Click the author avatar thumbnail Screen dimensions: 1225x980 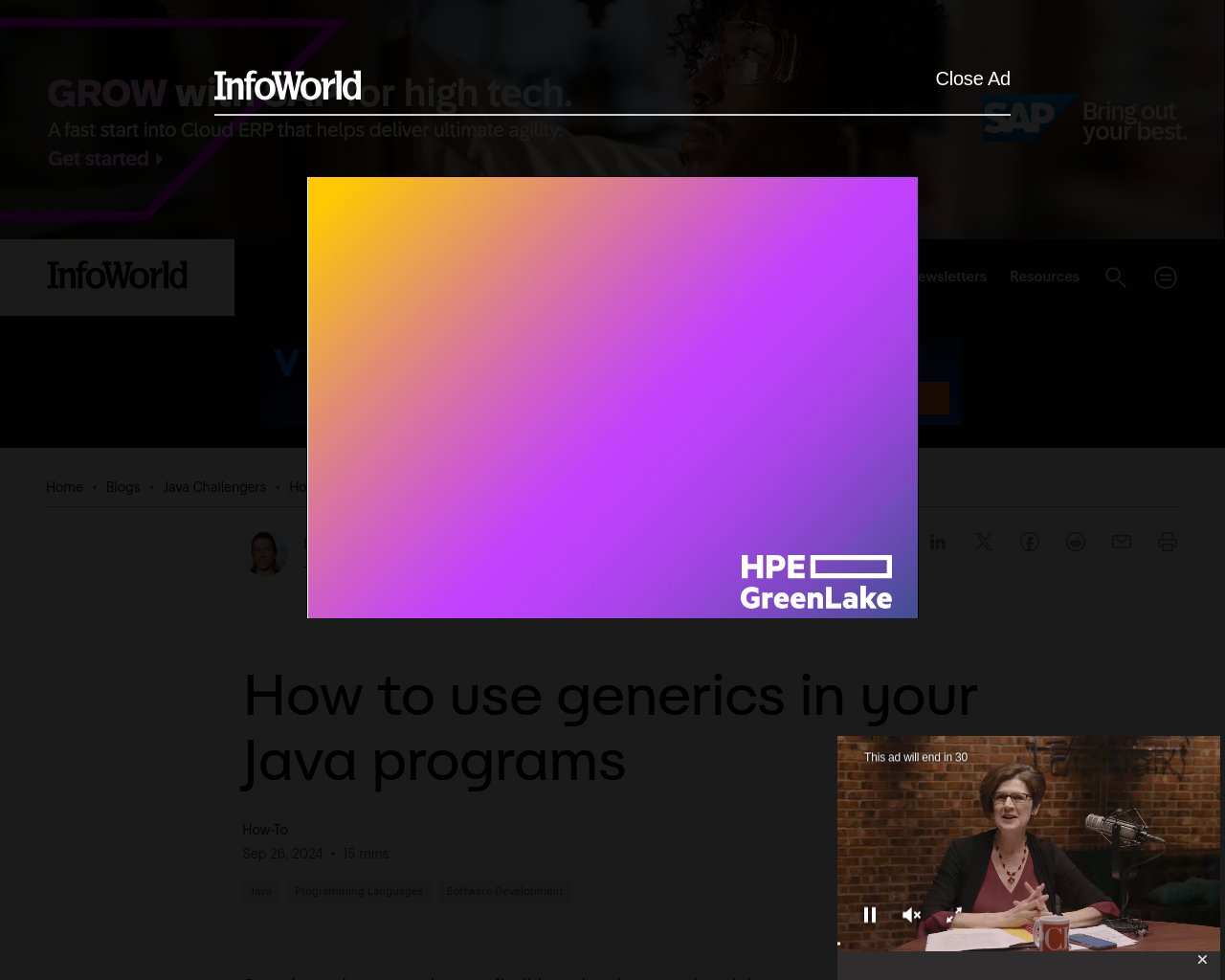click(x=267, y=553)
